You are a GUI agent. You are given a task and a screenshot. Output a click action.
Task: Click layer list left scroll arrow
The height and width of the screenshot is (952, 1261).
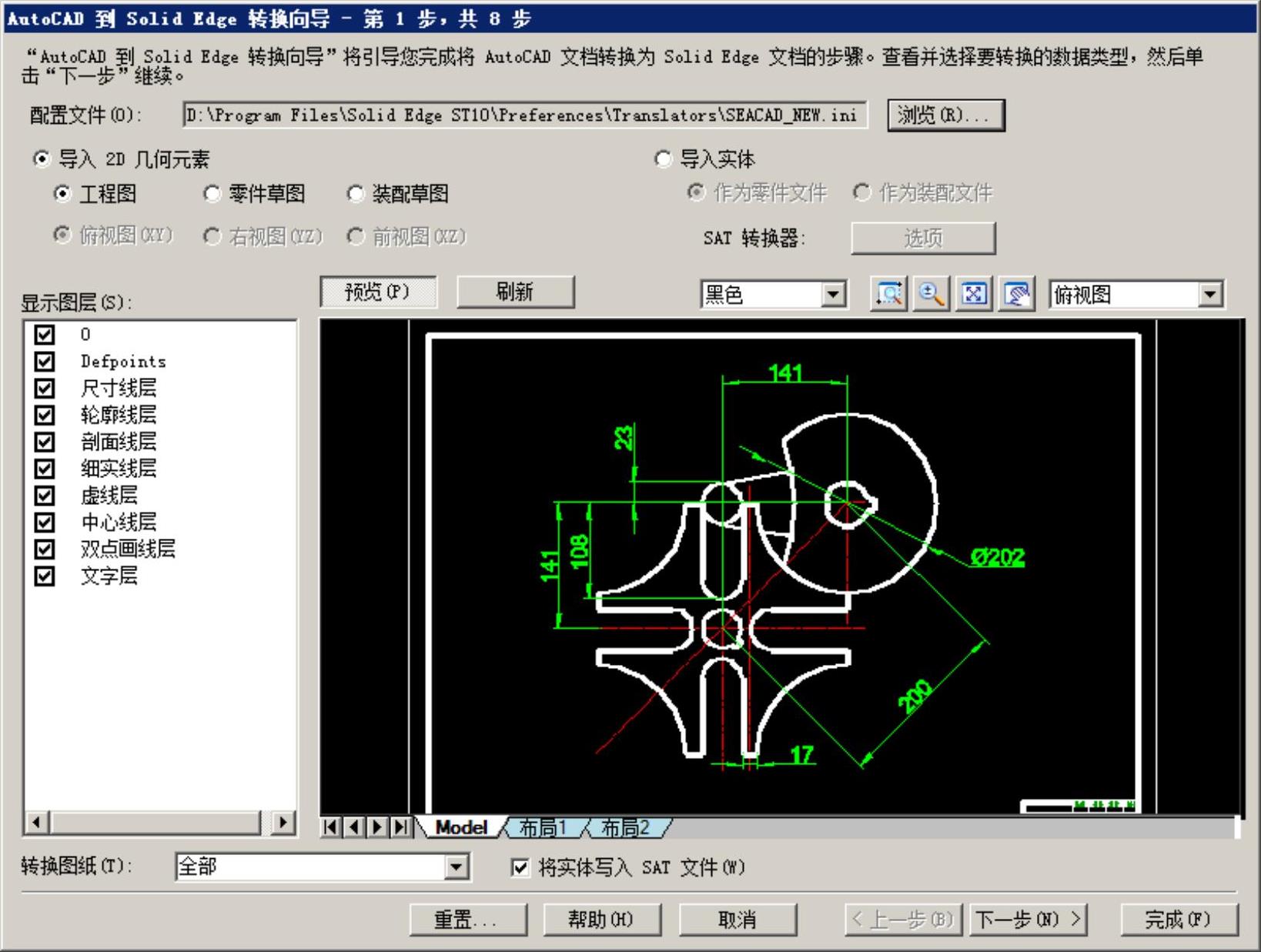(x=36, y=823)
